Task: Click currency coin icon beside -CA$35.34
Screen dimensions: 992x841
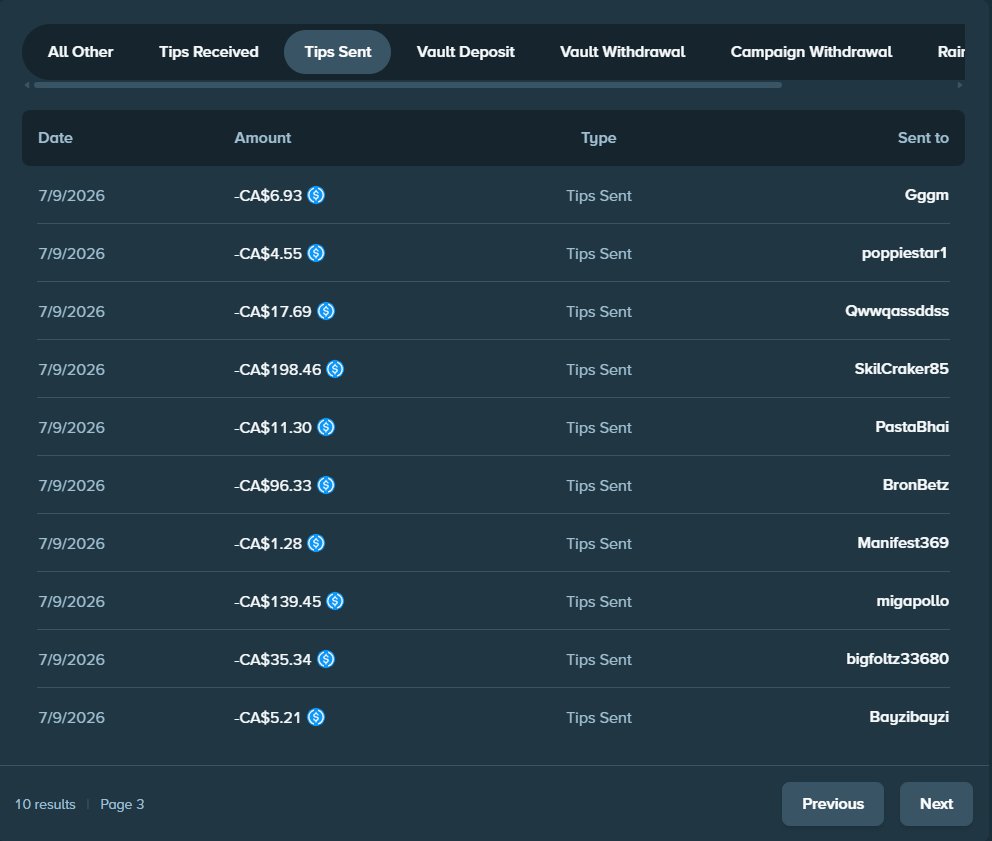Action: pos(326,659)
